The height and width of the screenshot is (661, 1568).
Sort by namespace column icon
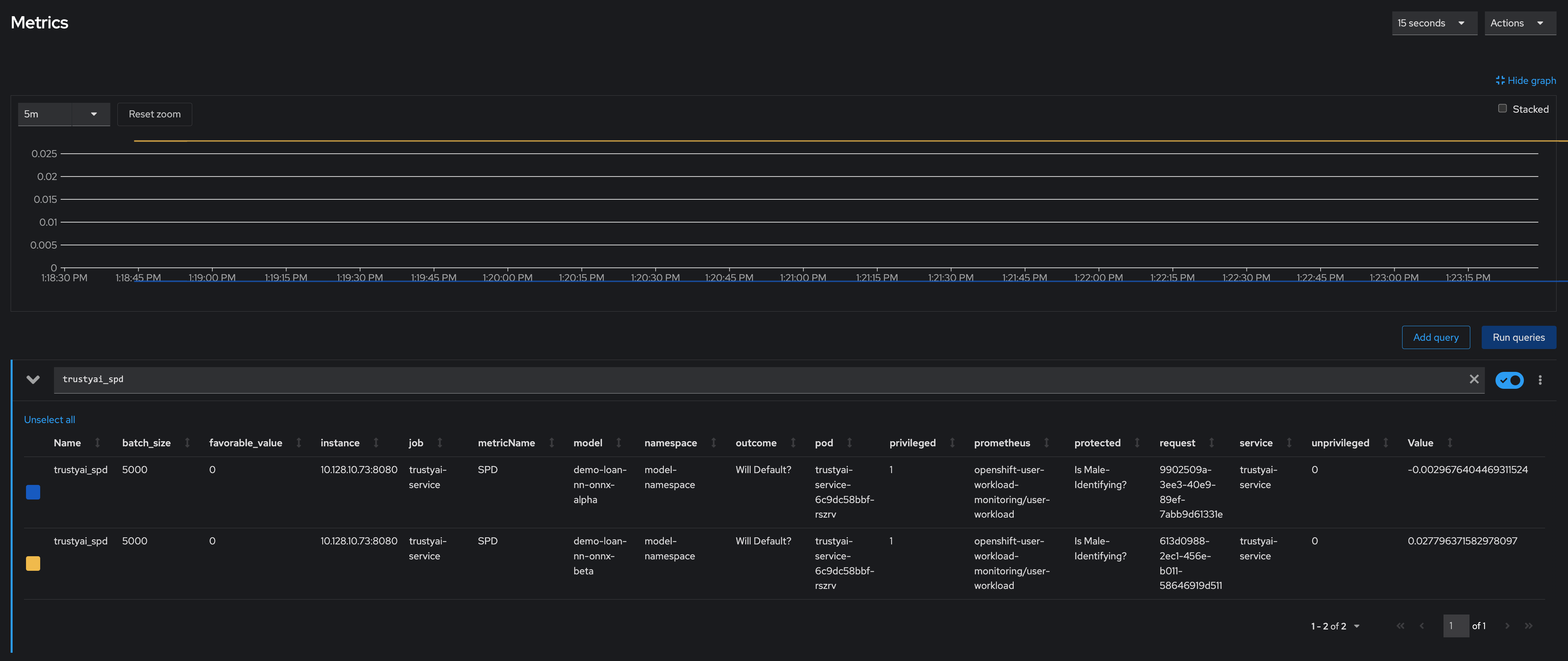tap(714, 442)
